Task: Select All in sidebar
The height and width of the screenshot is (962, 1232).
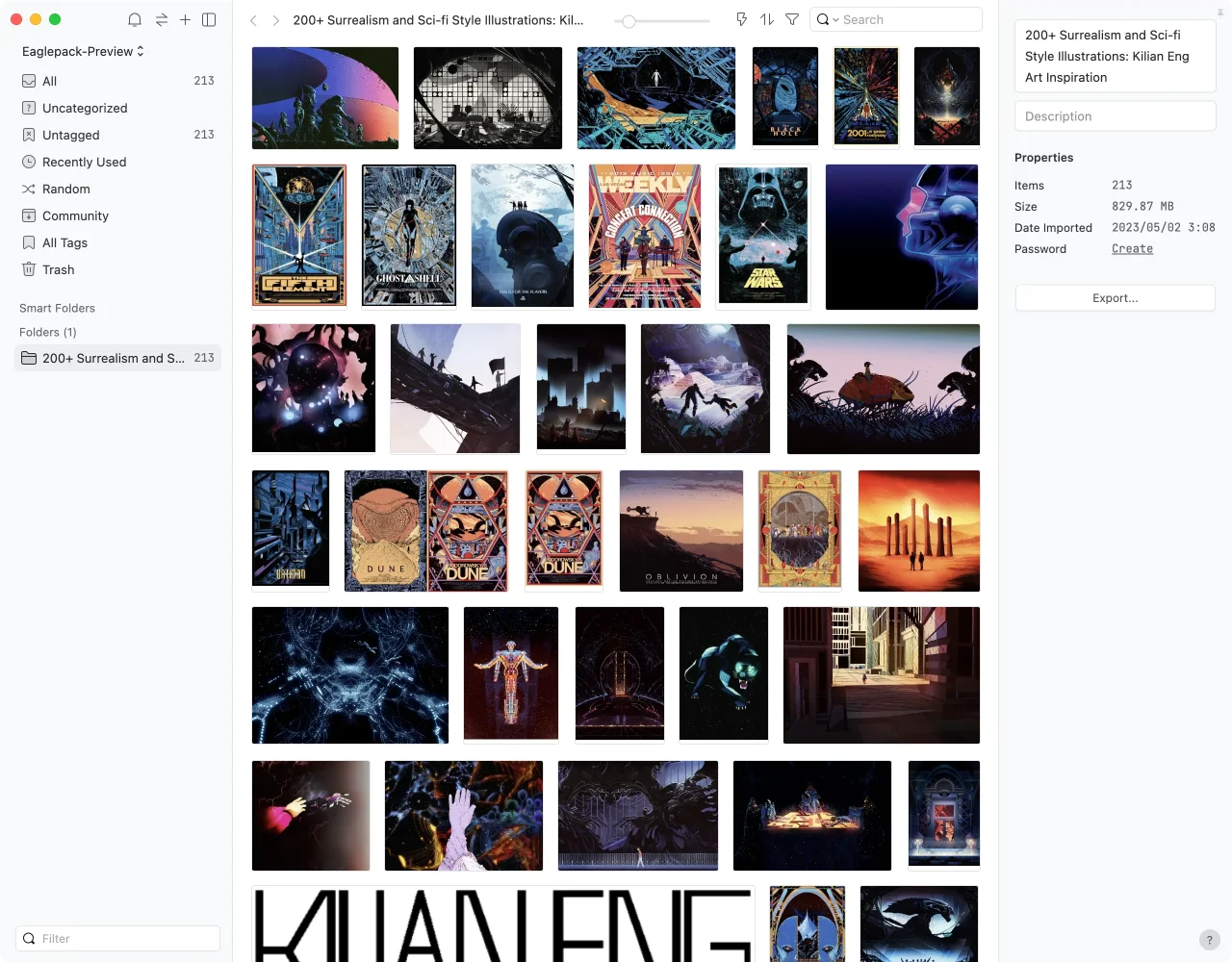Action: tap(117, 81)
